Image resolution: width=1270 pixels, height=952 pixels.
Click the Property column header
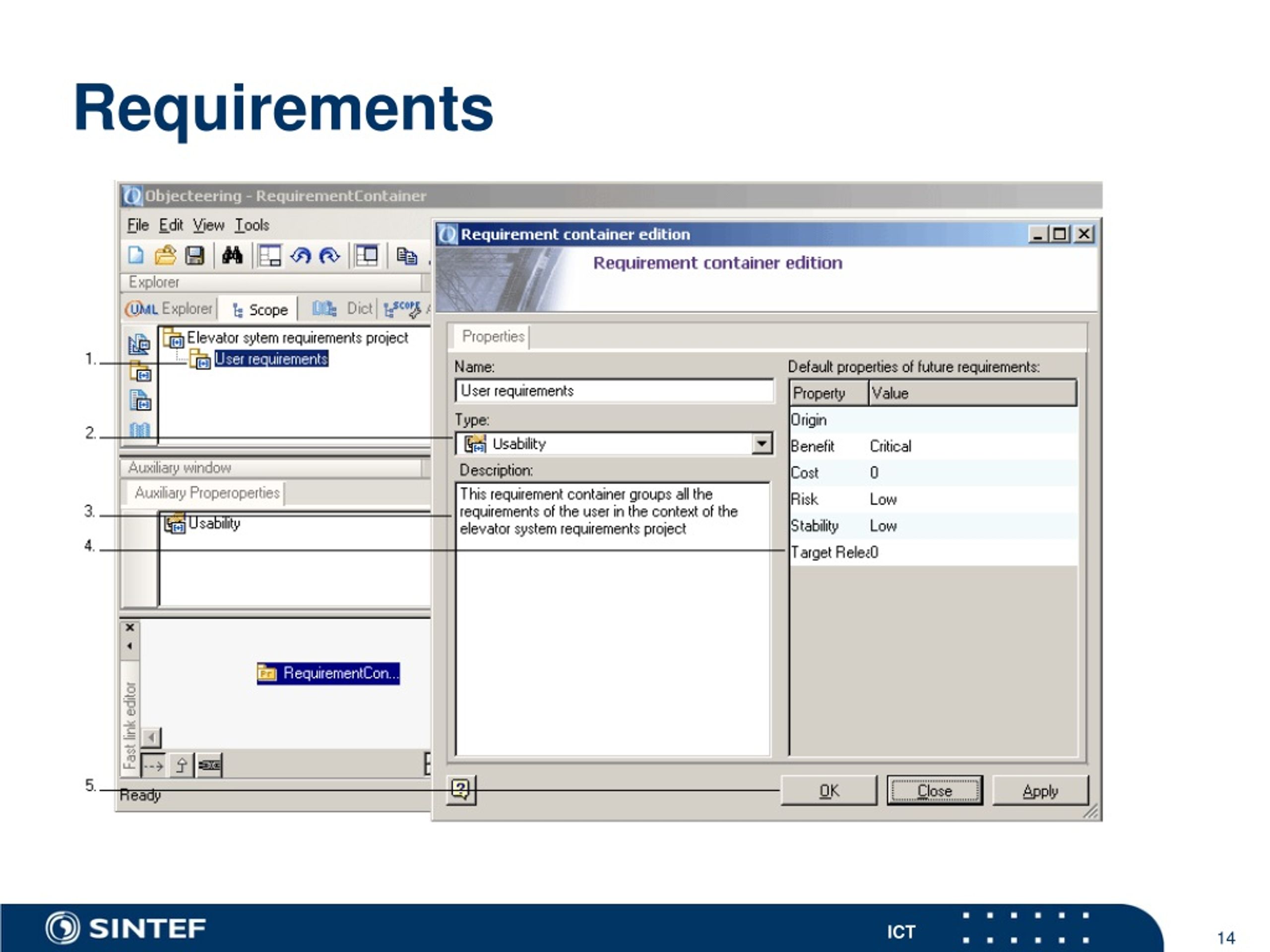828,394
